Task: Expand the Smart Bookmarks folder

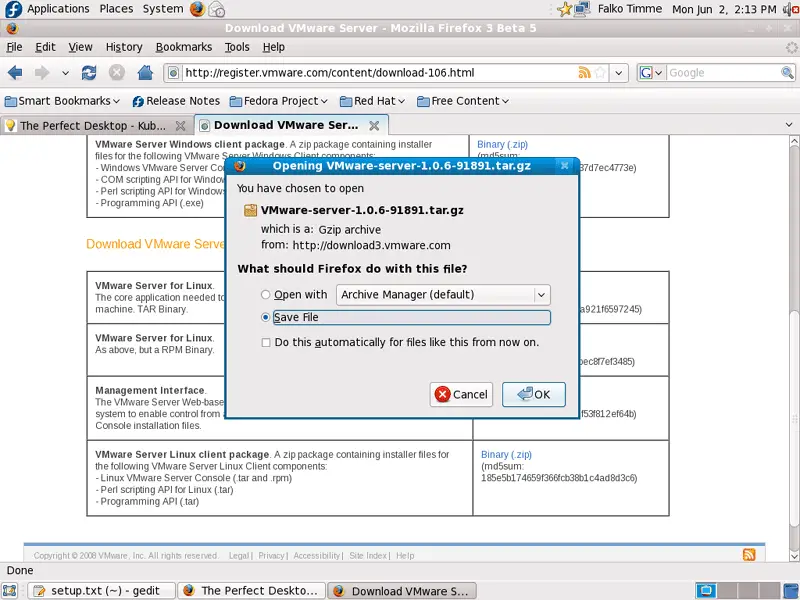Action: (x=62, y=101)
